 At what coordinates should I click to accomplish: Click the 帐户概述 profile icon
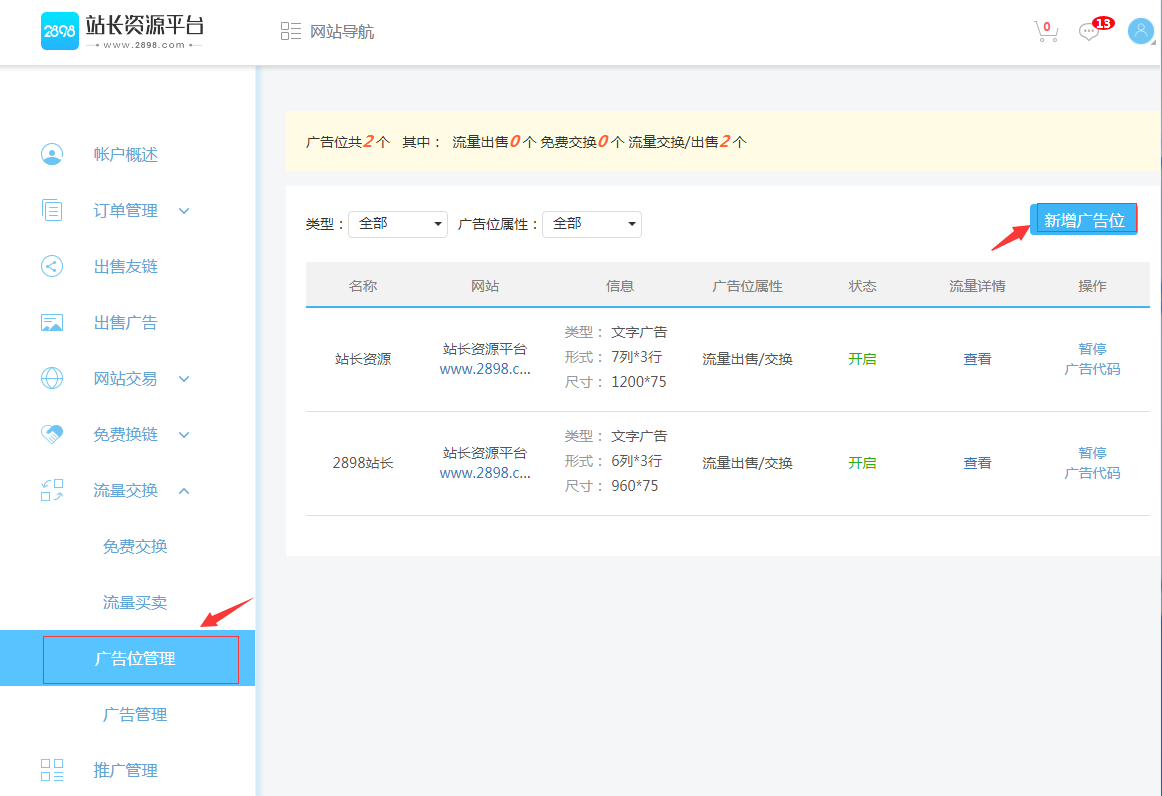pos(52,155)
